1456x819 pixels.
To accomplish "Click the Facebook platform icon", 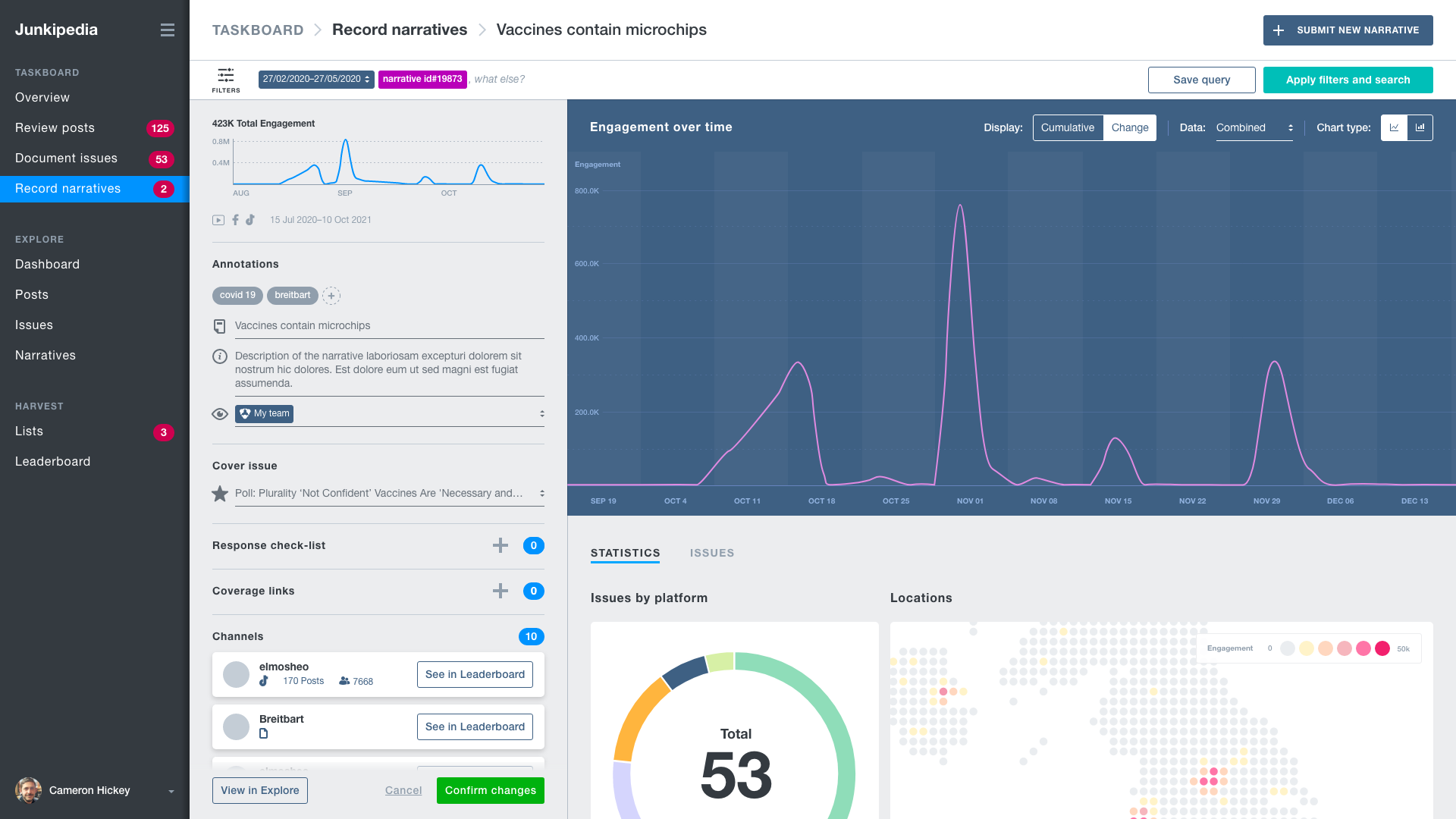I will tap(235, 220).
